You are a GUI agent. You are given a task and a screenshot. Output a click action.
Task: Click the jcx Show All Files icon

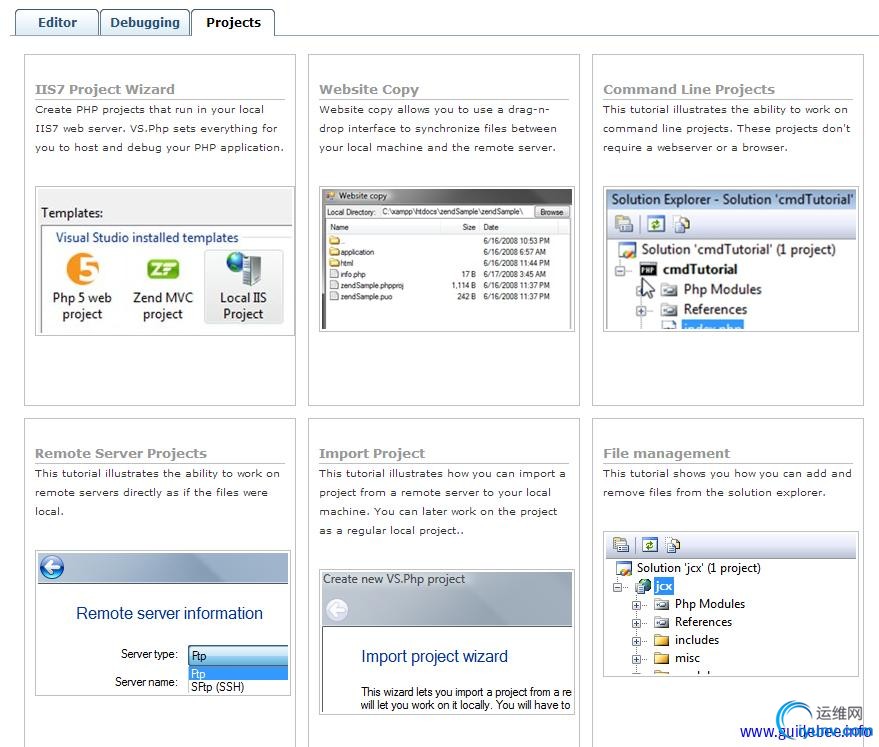pyautogui.click(x=673, y=545)
